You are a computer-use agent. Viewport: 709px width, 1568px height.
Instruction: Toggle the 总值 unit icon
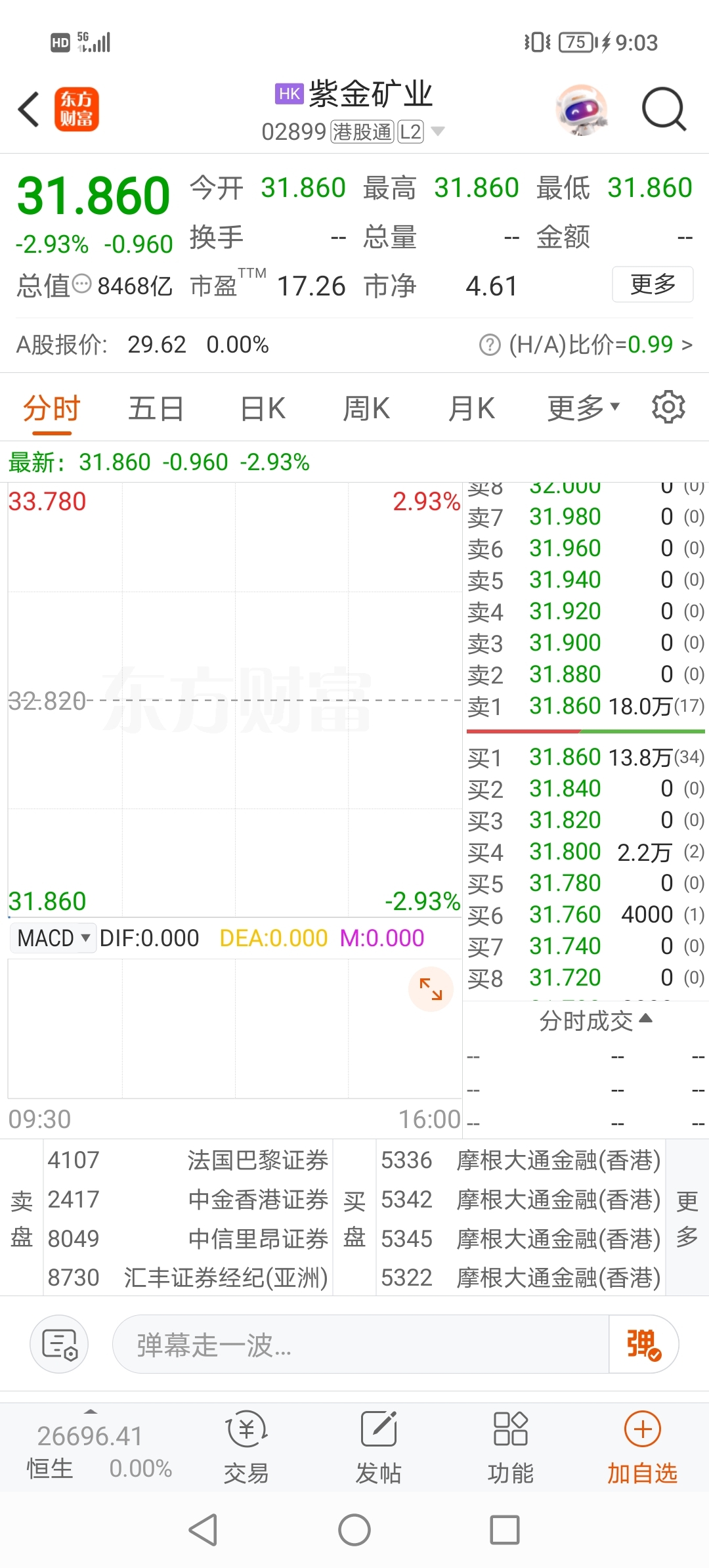coord(82,285)
